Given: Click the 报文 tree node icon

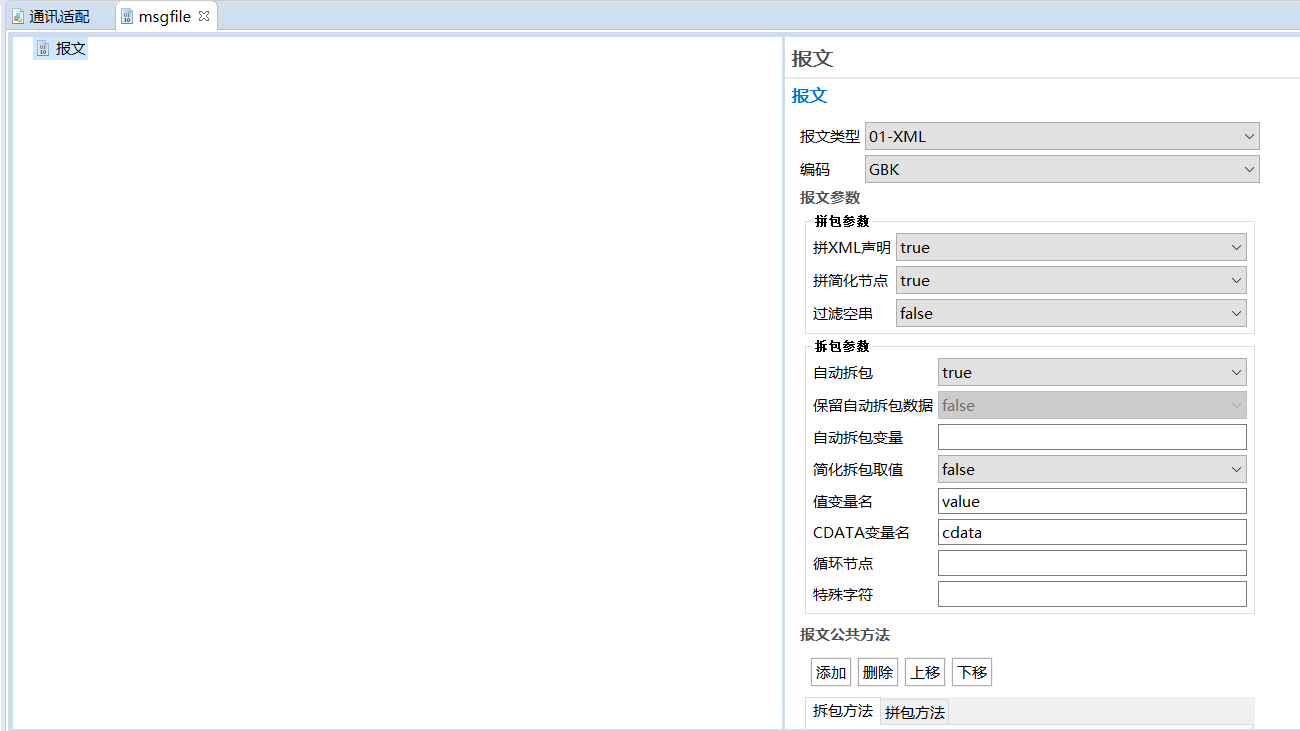Looking at the screenshot, I should pos(43,48).
